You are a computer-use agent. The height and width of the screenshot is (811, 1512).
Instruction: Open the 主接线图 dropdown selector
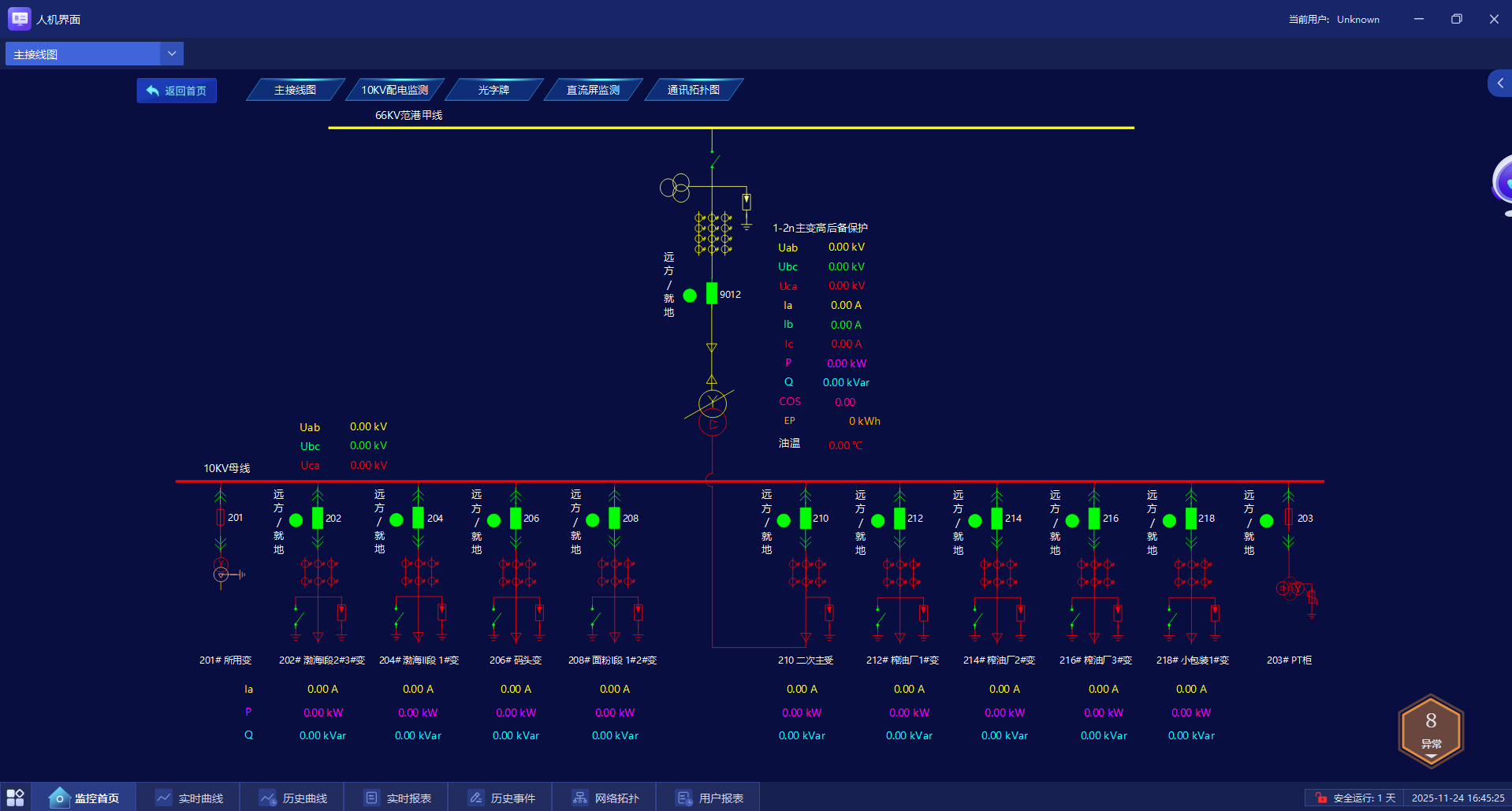point(95,54)
